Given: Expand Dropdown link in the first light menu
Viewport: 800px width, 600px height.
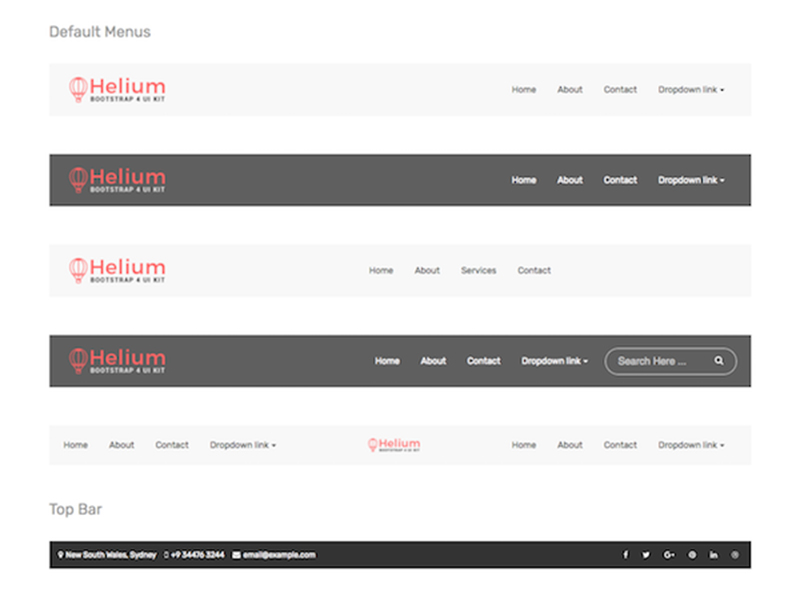Looking at the screenshot, I should click(690, 90).
